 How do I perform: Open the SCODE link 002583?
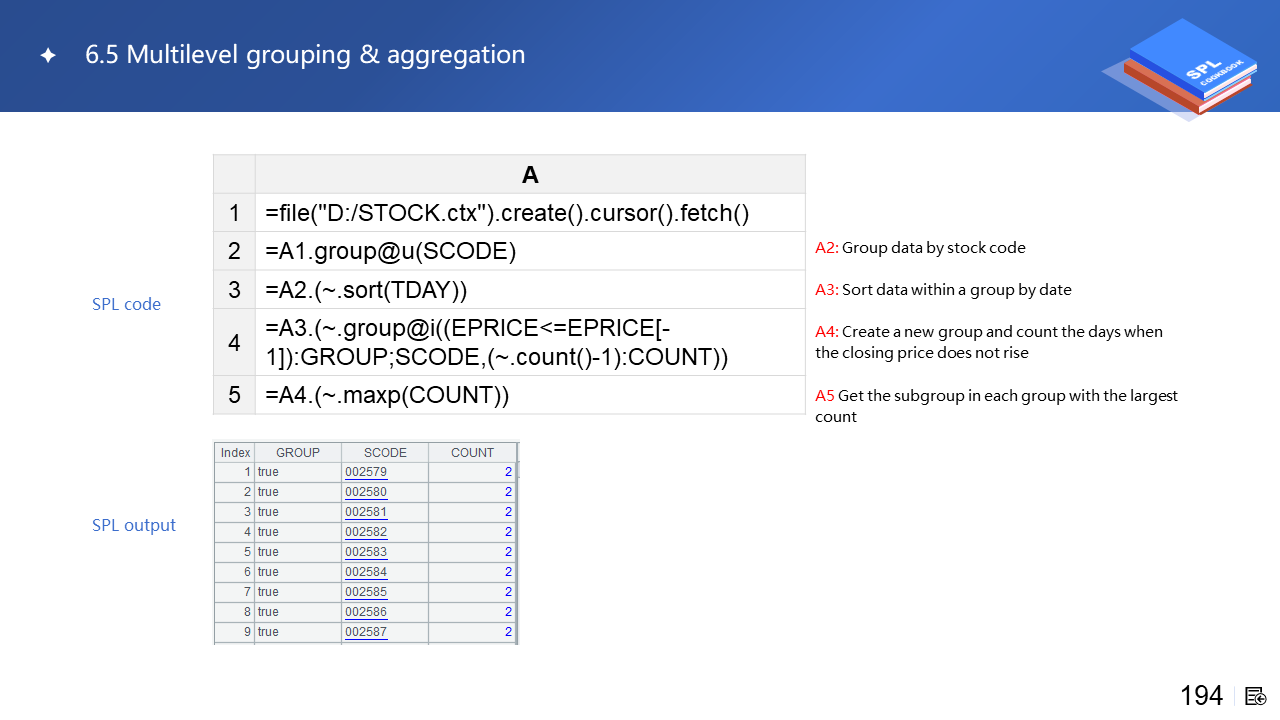(x=366, y=552)
